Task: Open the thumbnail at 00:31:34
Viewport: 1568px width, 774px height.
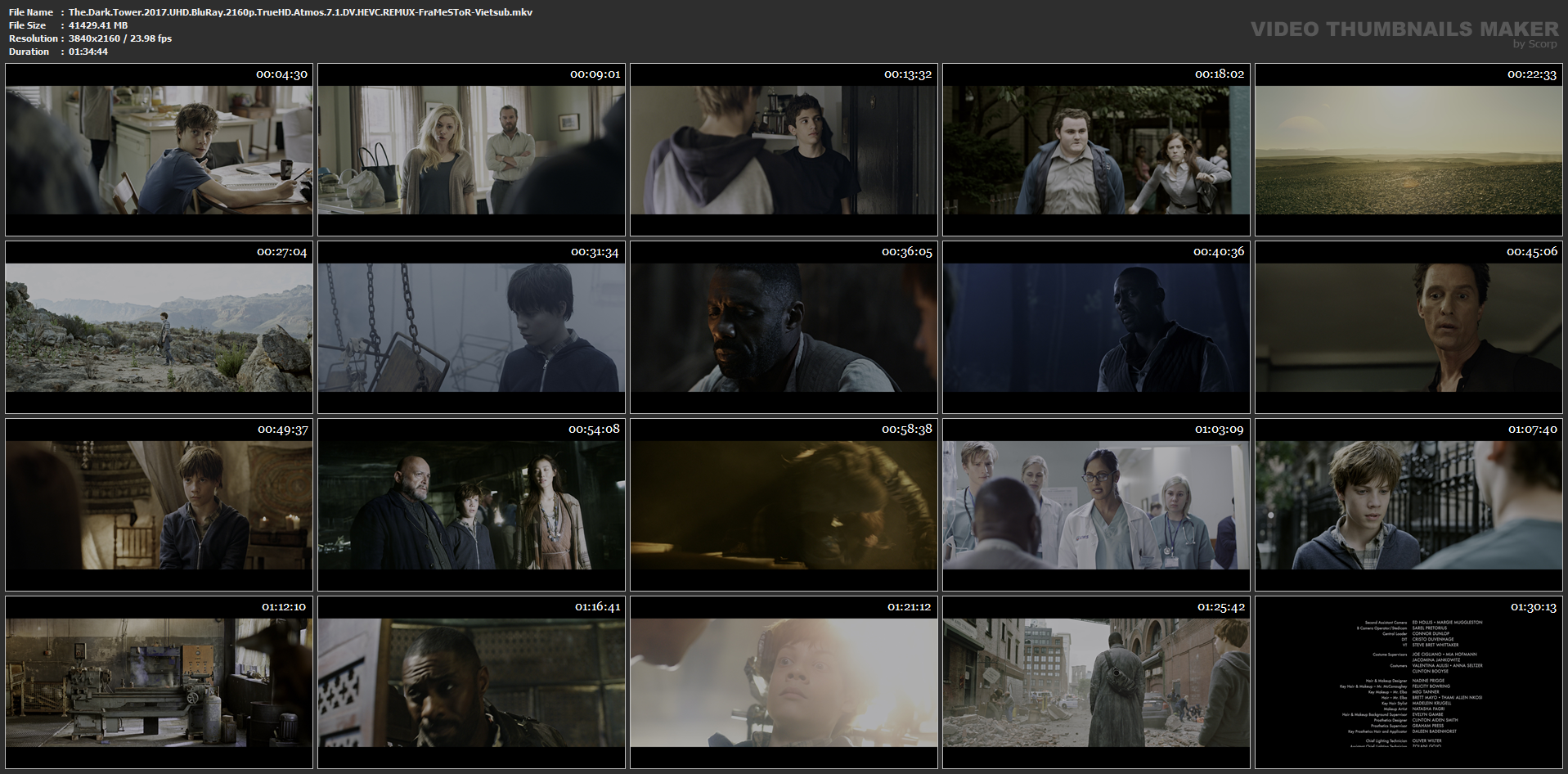Action: point(471,327)
